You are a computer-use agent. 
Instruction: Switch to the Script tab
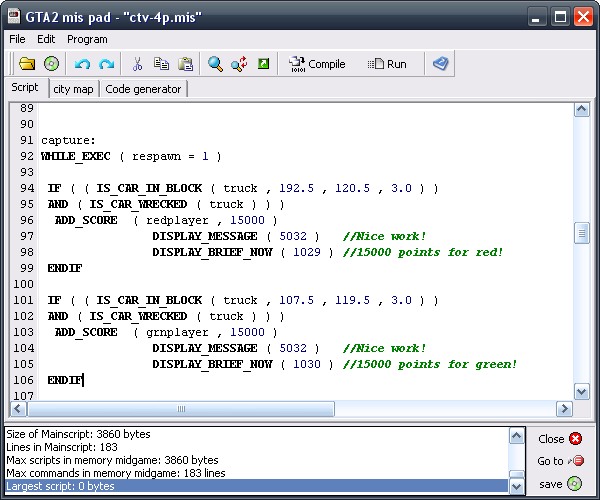pyautogui.click(x=25, y=87)
